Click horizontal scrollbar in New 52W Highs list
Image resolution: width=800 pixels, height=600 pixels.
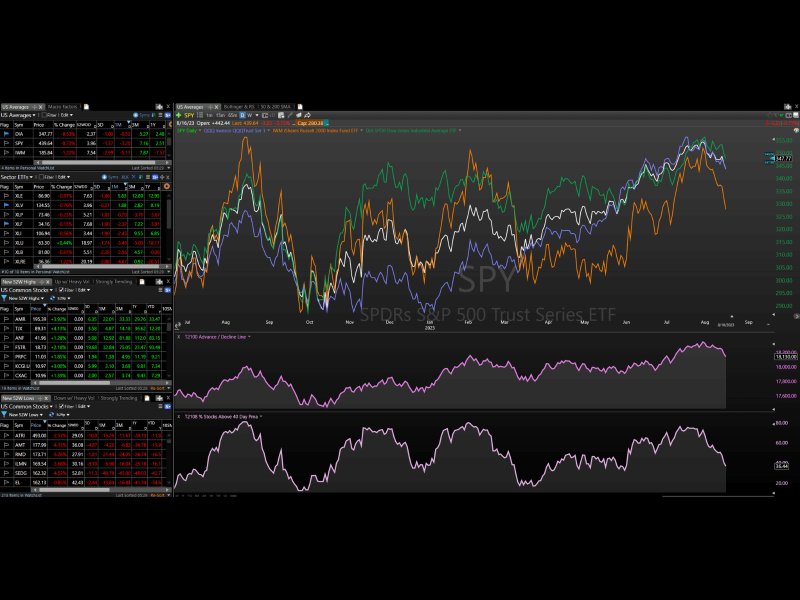[x=74, y=383]
